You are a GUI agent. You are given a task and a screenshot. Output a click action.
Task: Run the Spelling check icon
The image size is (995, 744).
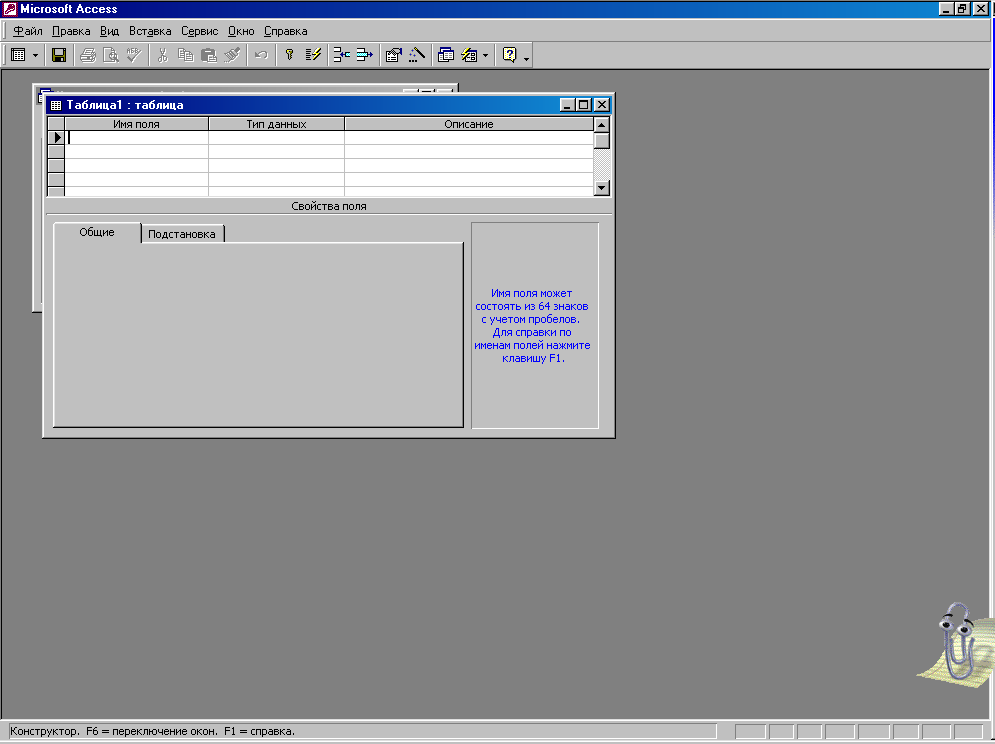(x=133, y=55)
